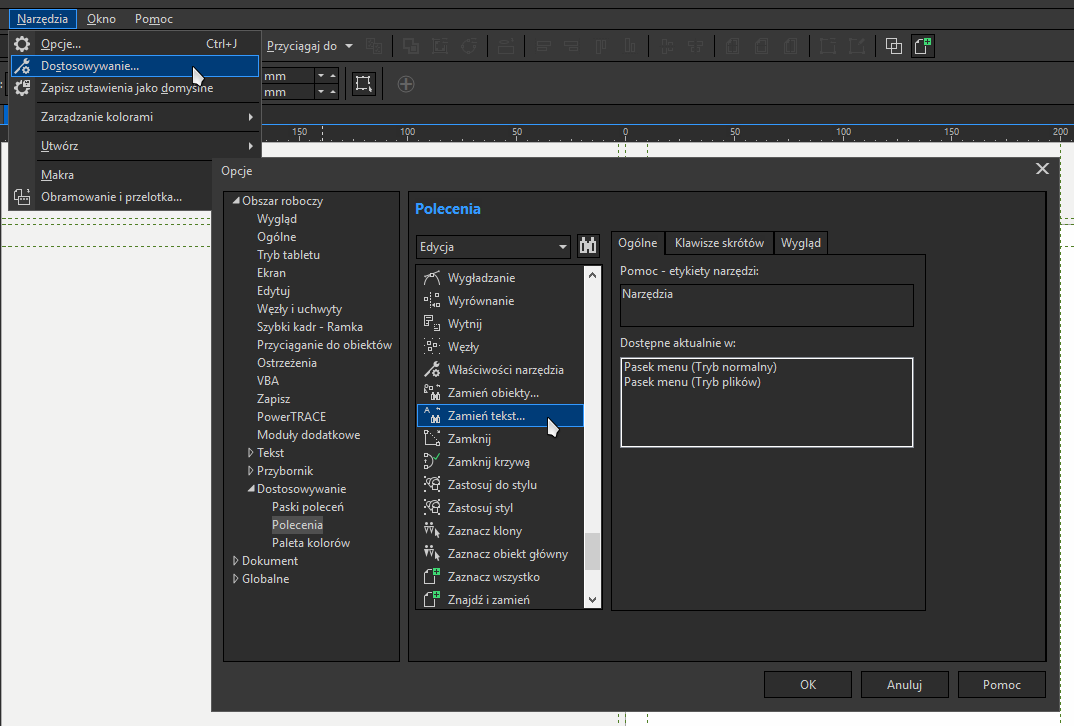Expand the Tekst tree node
This screenshot has width=1074, height=726.
pos(251,453)
